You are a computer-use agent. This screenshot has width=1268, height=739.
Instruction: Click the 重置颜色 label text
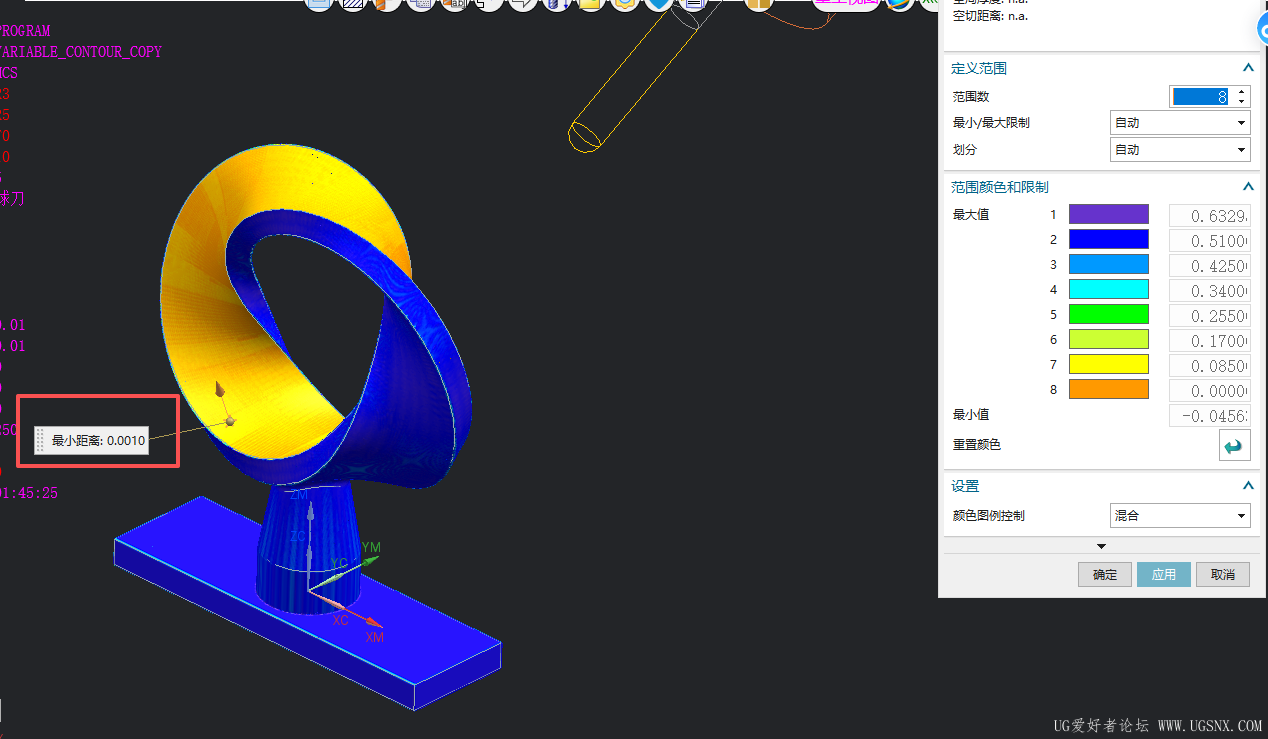point(977,444)
